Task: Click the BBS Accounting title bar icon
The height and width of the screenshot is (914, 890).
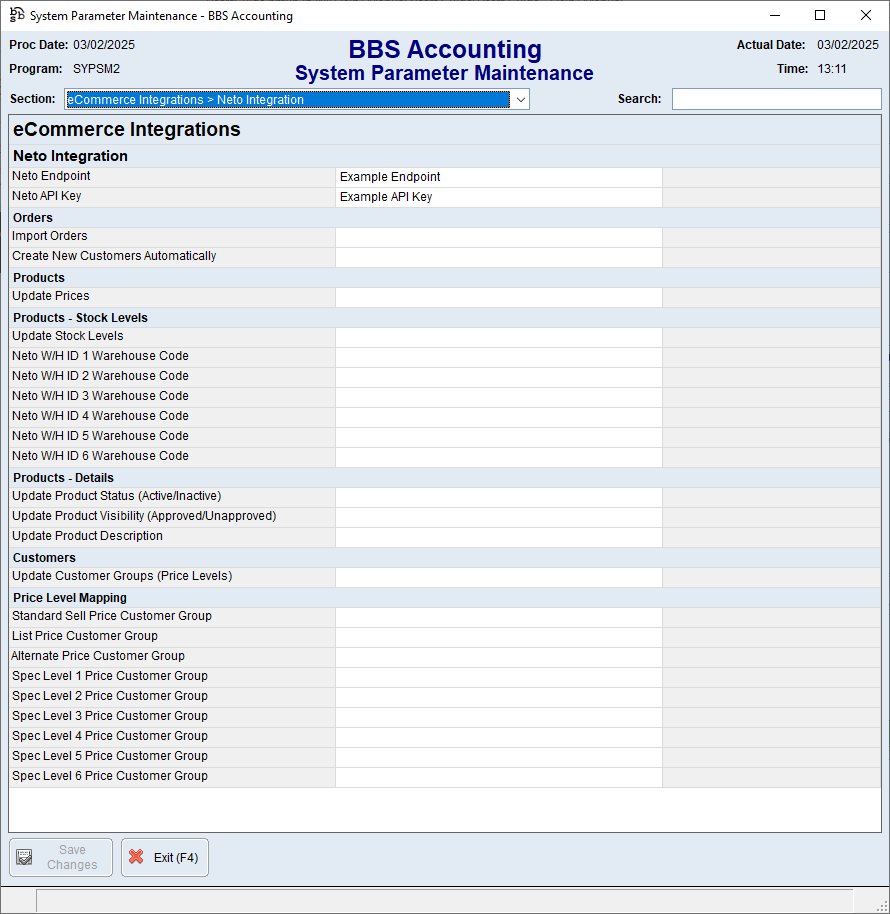Action: point(16,15)
